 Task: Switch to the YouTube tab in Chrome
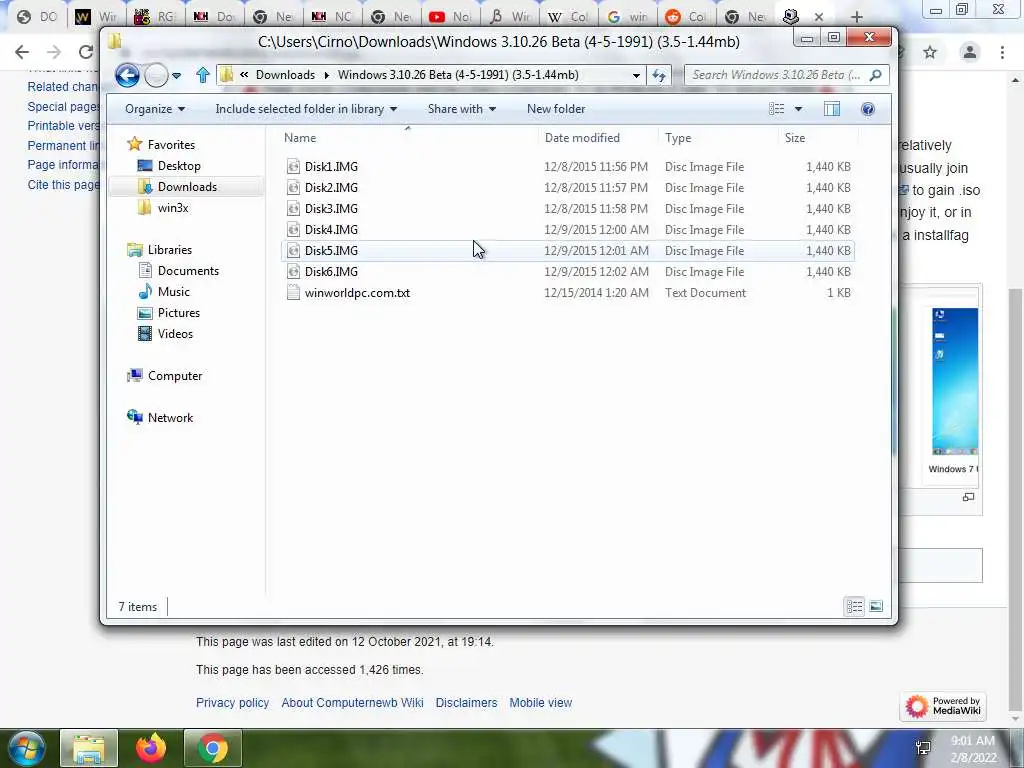click(450, 17)
